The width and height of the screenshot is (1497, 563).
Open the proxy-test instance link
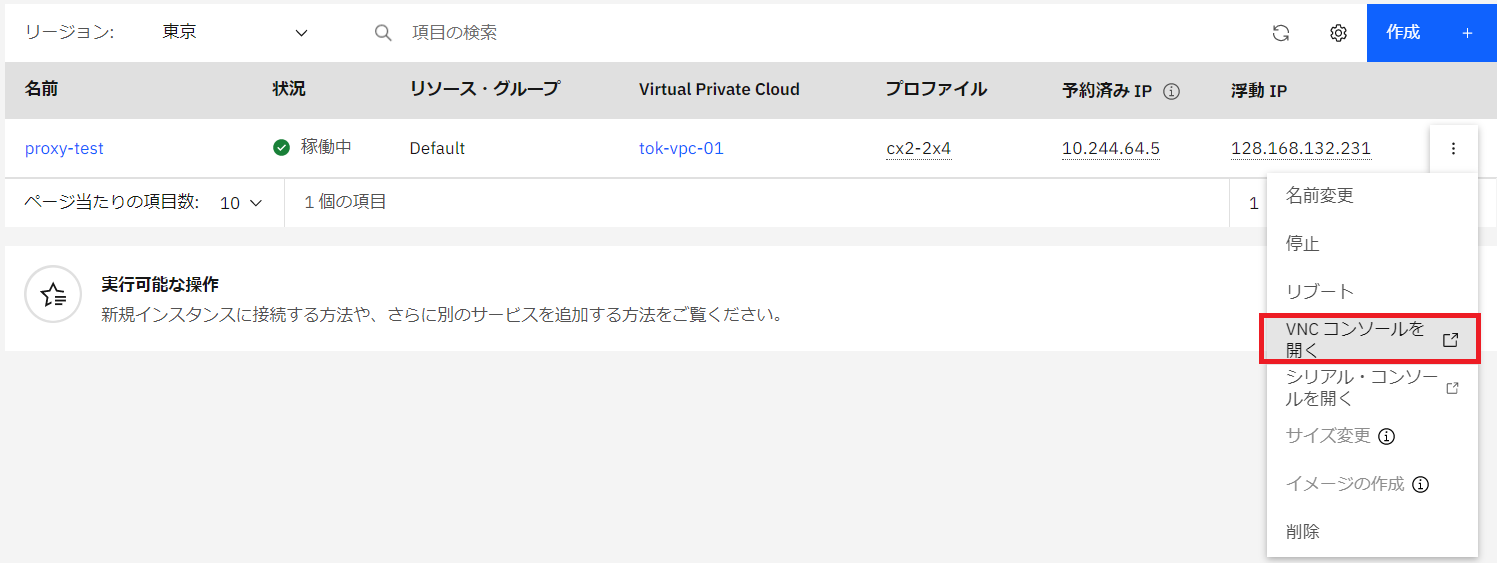pos(64,149)
